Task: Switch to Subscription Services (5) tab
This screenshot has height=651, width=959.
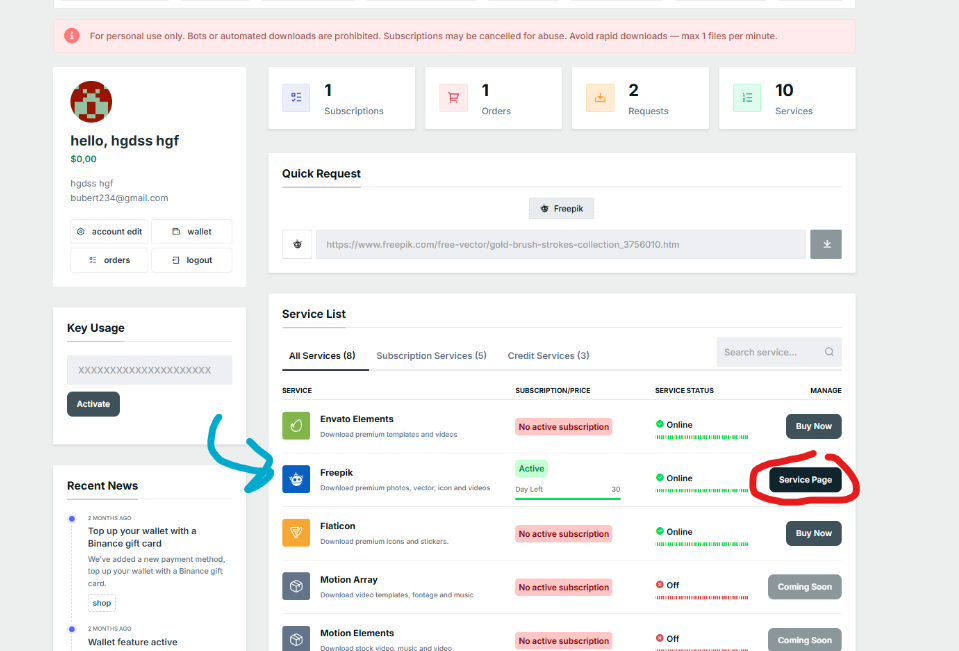Action: pyautogui.click(x=431, y=355)
